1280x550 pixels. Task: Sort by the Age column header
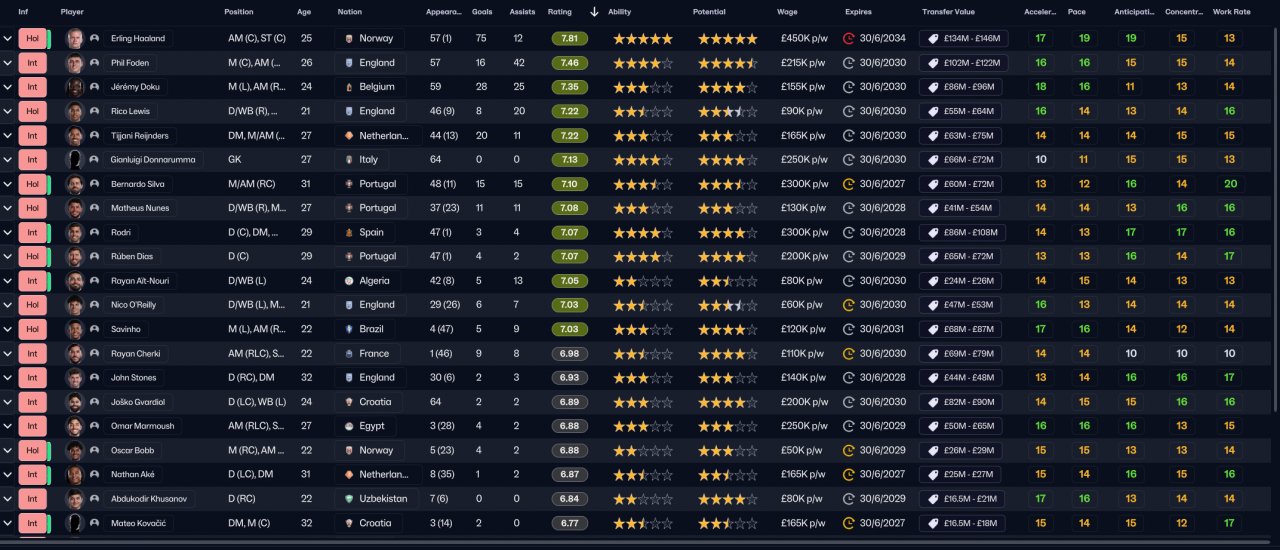tap(304, 12)
